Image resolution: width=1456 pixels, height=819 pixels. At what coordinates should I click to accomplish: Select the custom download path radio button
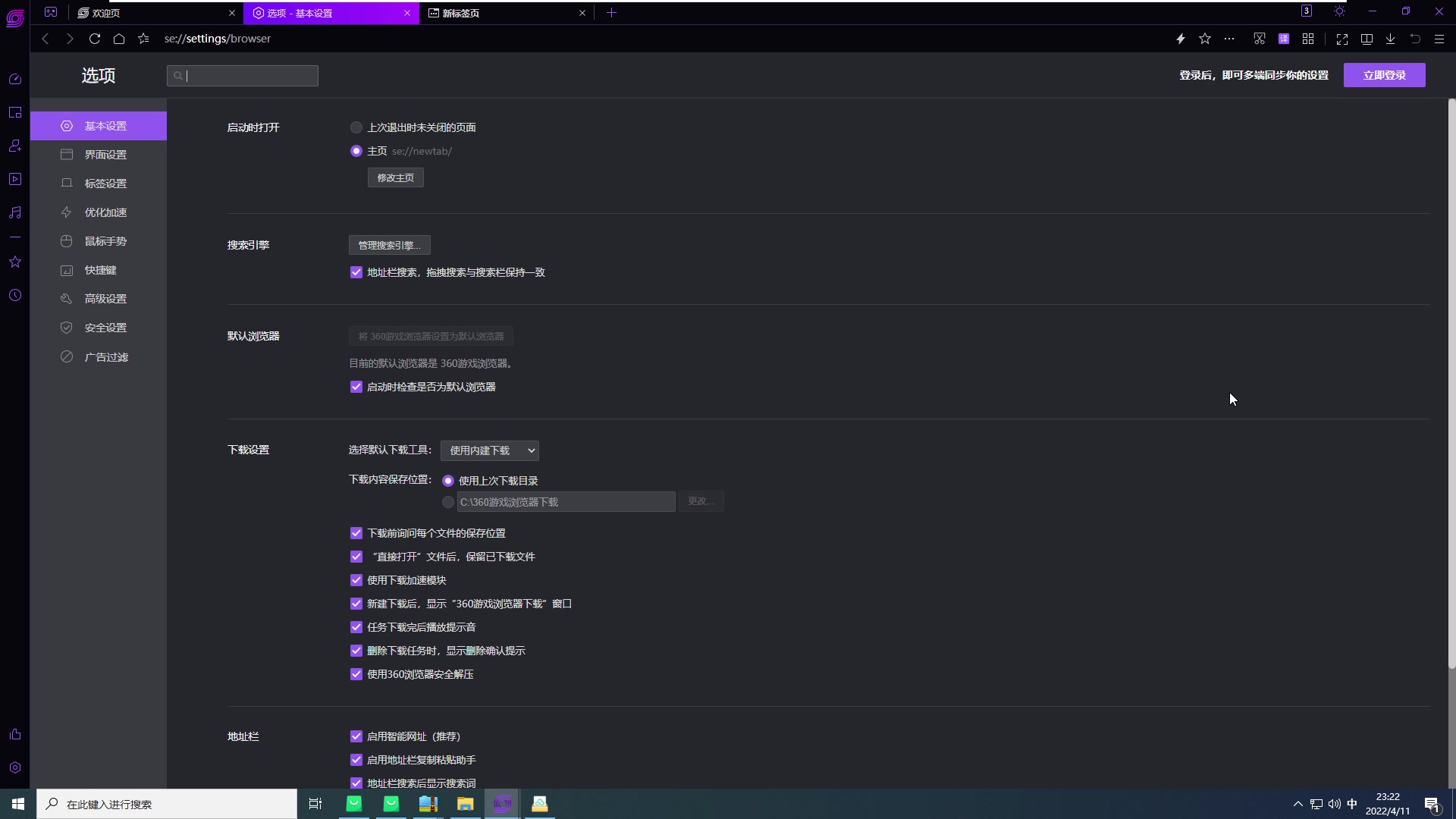pyautogui.click(x=448, y=502)
